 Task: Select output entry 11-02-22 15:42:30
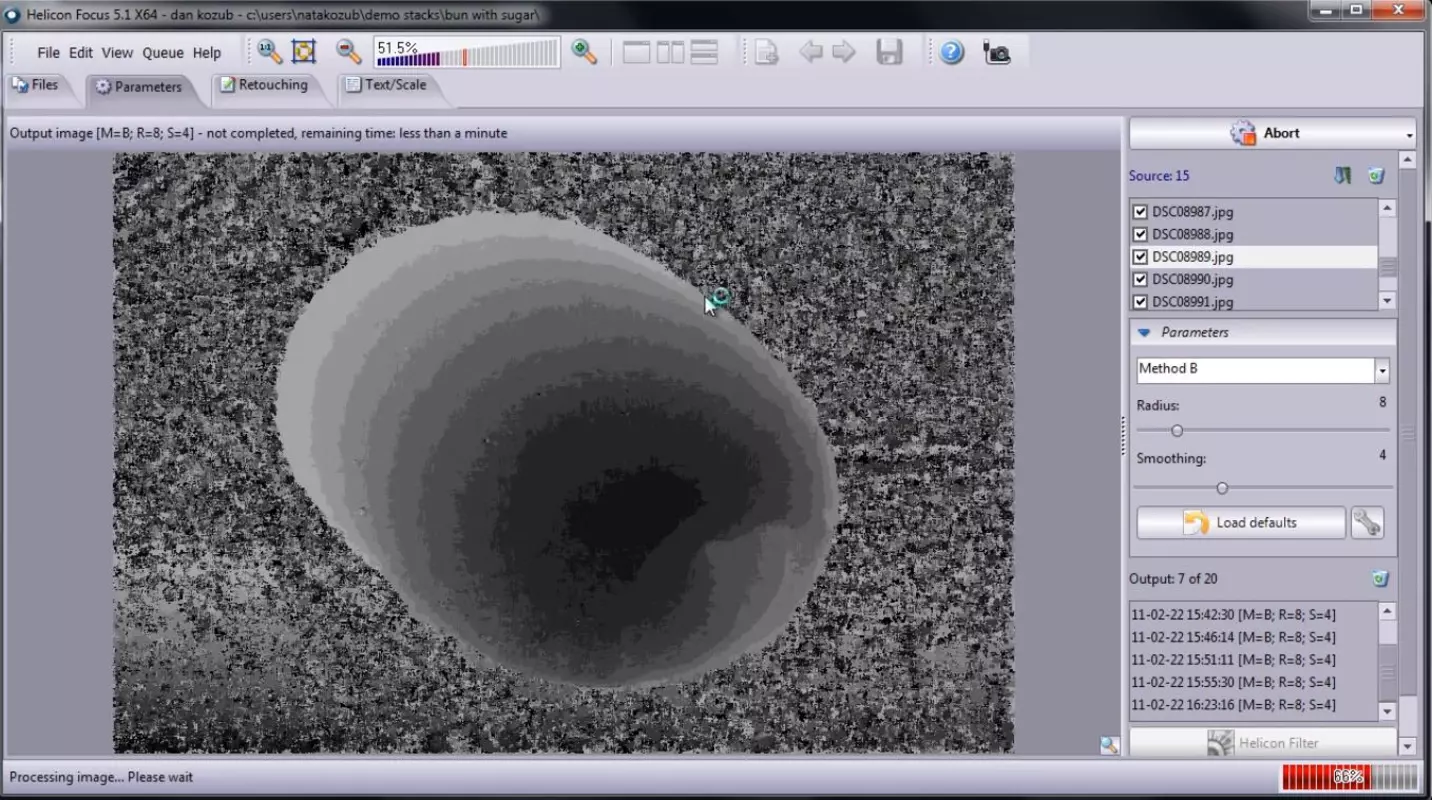[x=1233, y=615]
